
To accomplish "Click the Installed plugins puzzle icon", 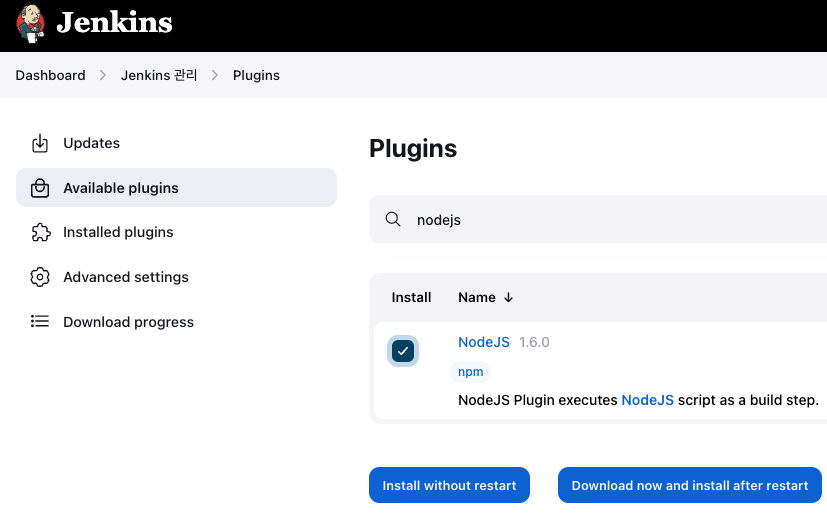I will tap(41, 233).
